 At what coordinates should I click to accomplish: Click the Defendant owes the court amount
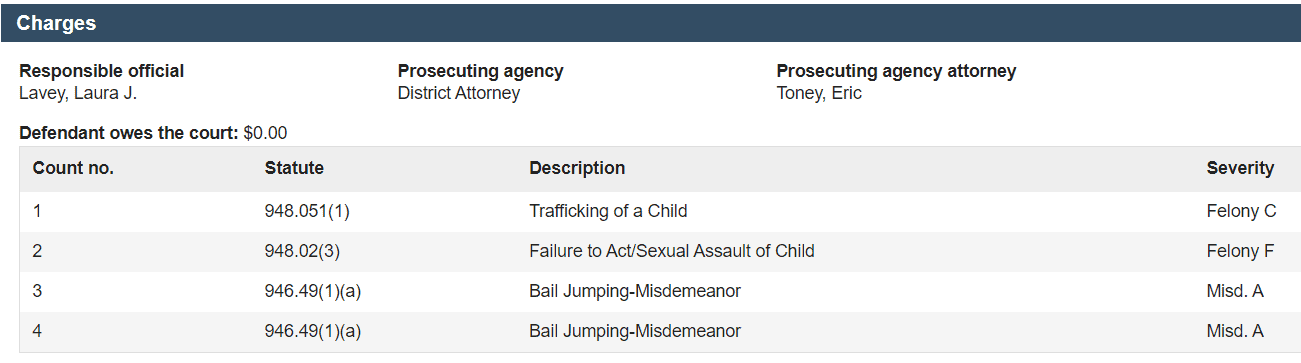point(265,133)
